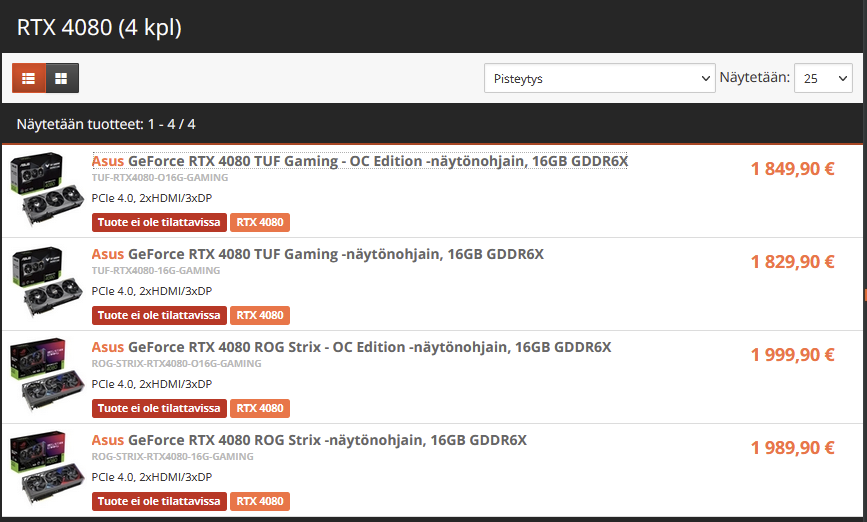Click RTX 4080 tag on ROG Strix OC row

point(260,408)
